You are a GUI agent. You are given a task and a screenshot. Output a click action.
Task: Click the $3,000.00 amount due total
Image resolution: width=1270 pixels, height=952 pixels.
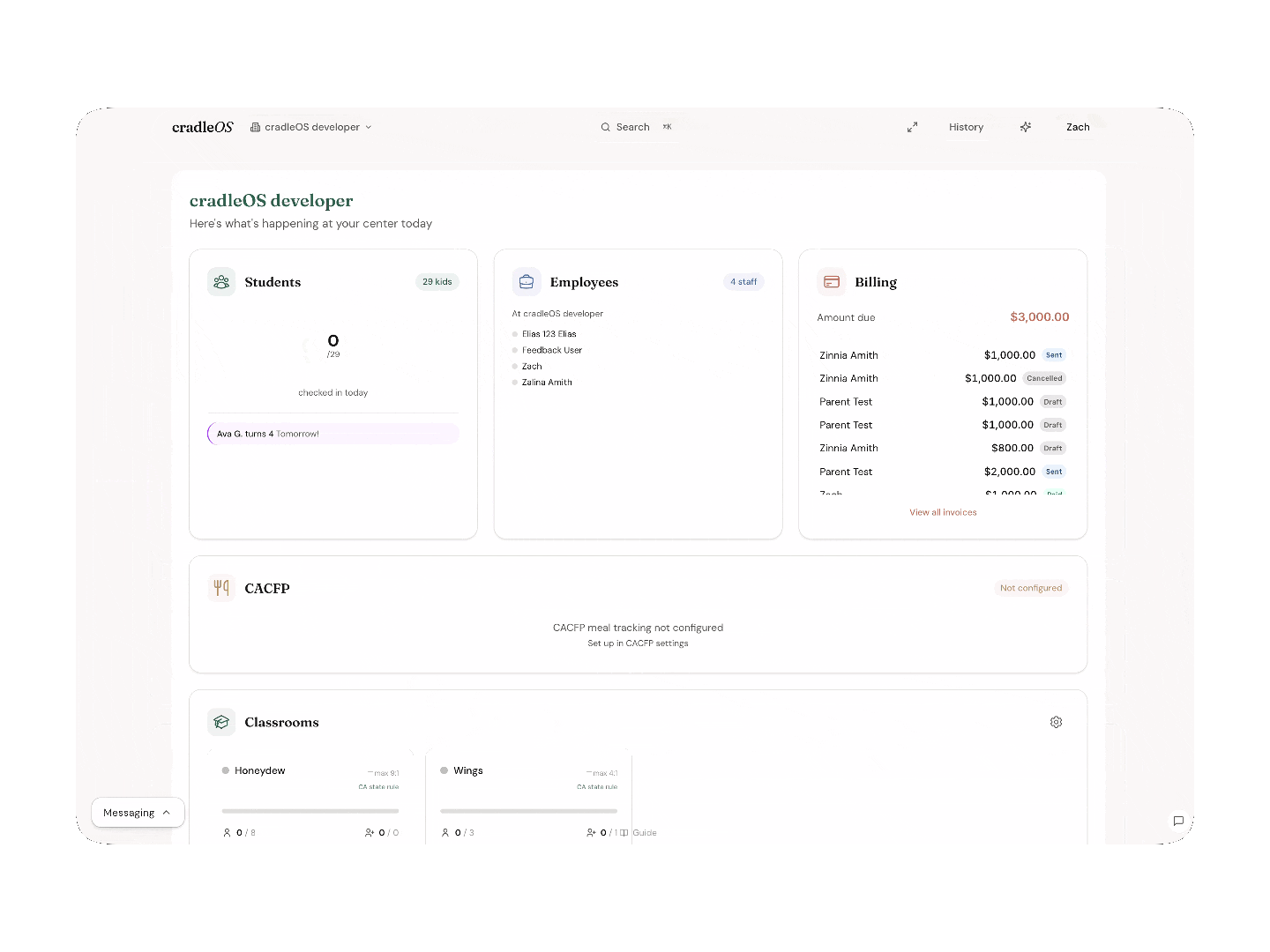tap(1039, 317)
